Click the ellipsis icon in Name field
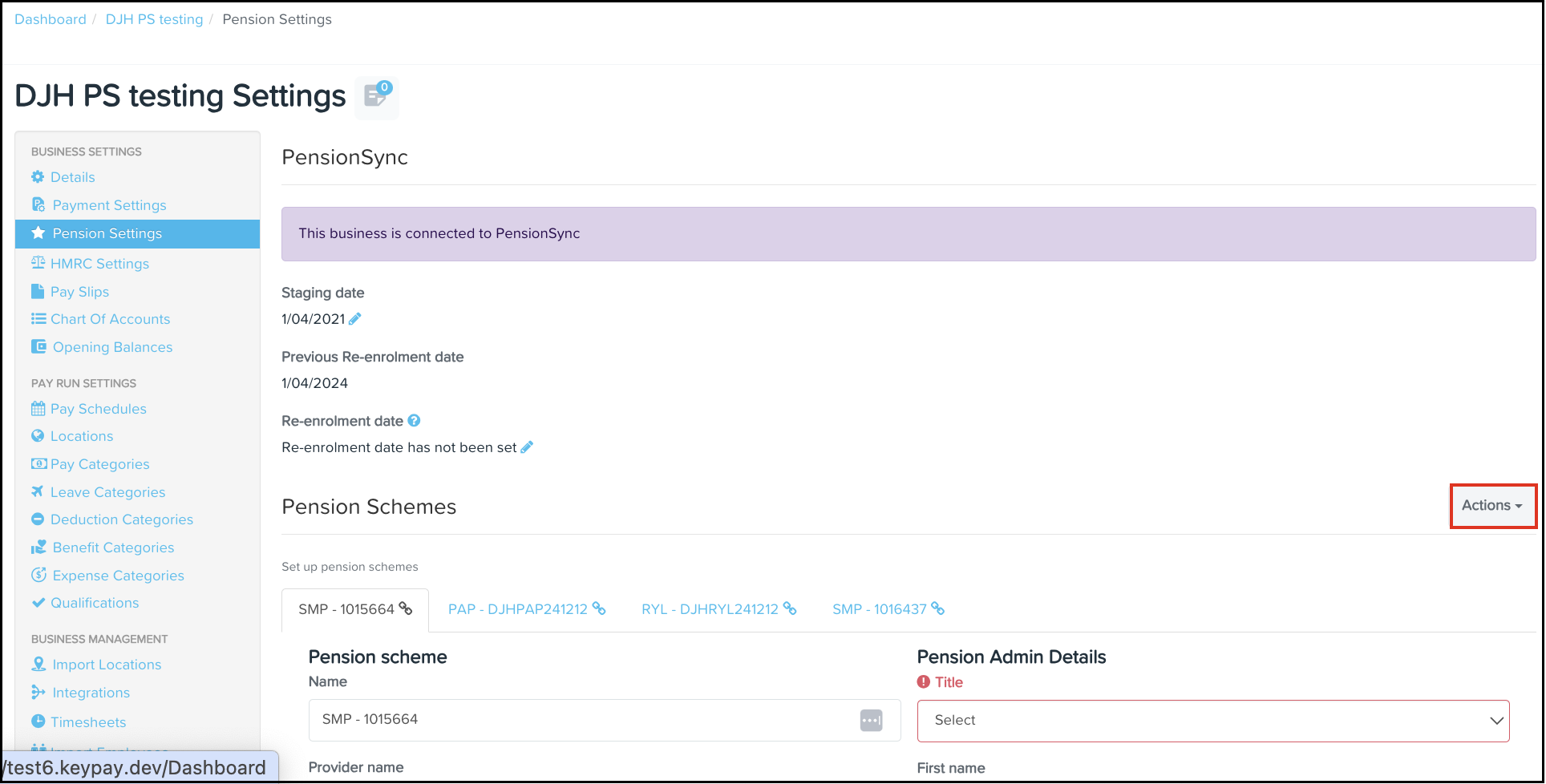This screenshot has height=784, width=1546. tap(871, 720)
